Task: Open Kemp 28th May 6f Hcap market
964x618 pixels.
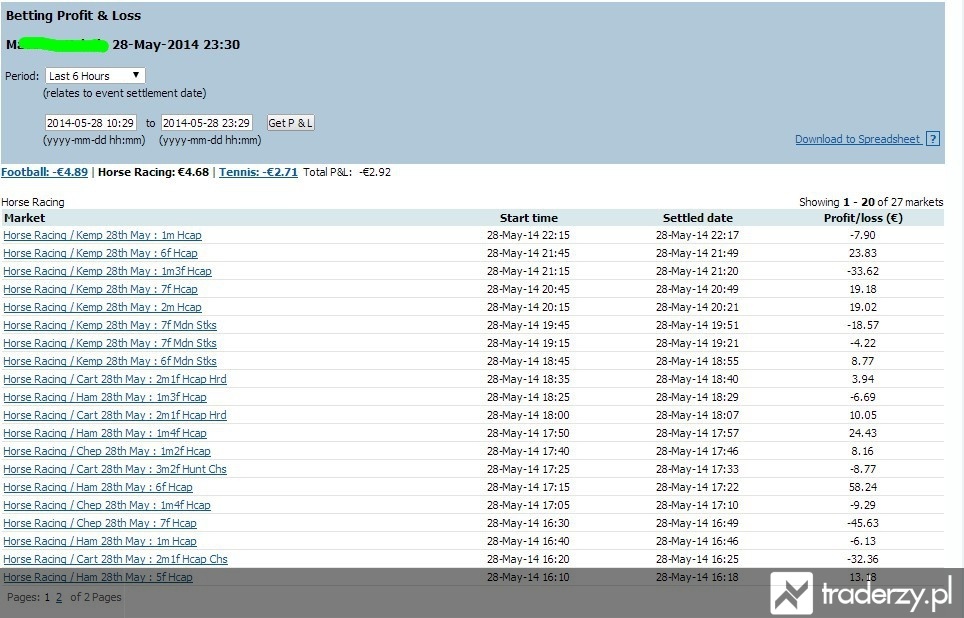Action: click(x=100, y=253)
